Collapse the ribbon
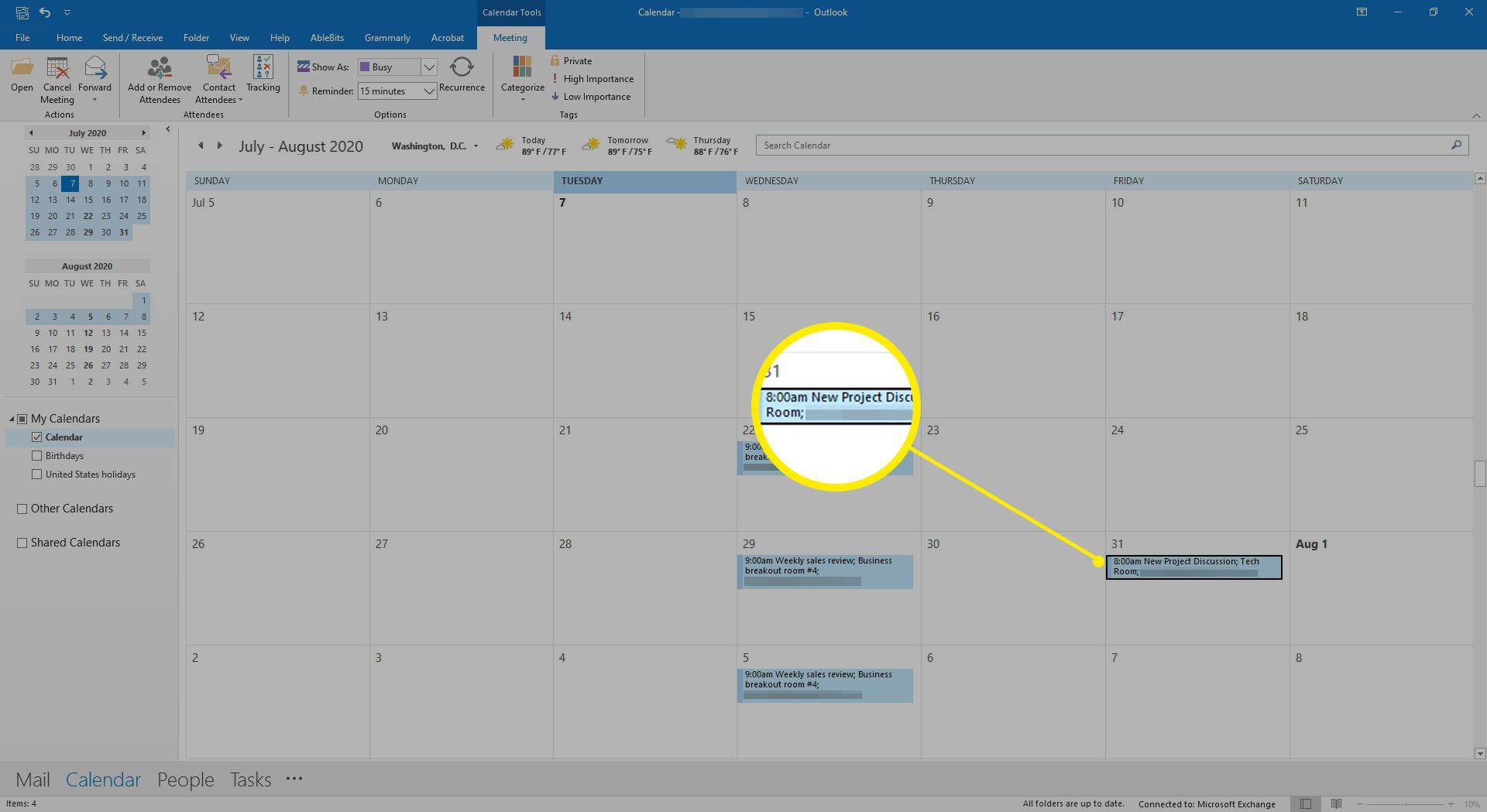The height and width of the screenshot is (812, 1487). 1476,115
